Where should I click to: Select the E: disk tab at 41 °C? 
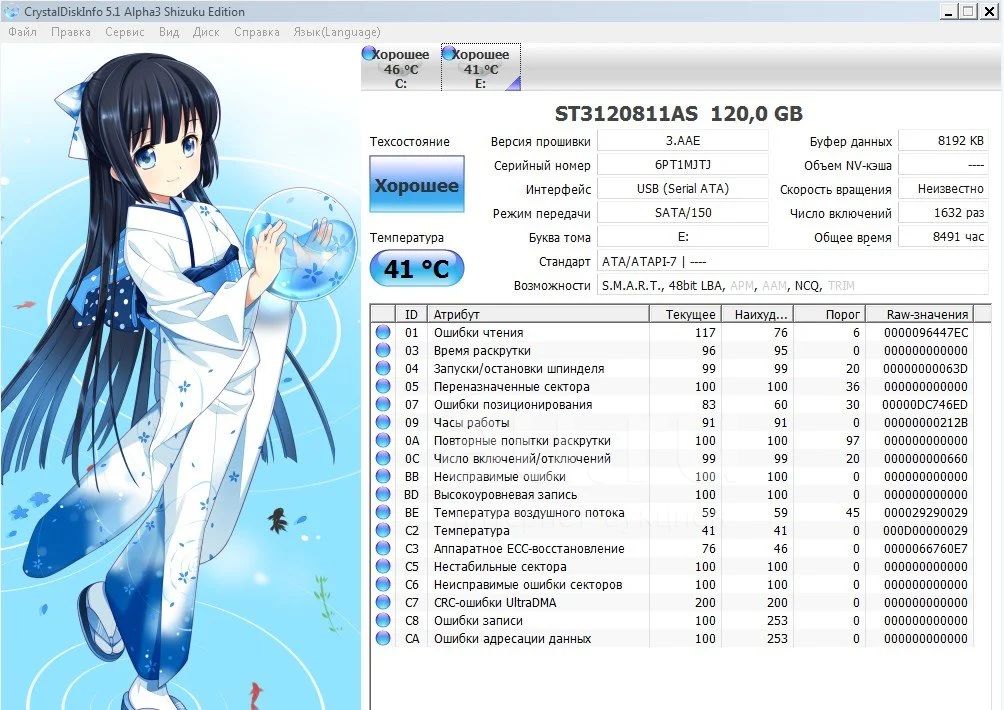tap(481, 68)
